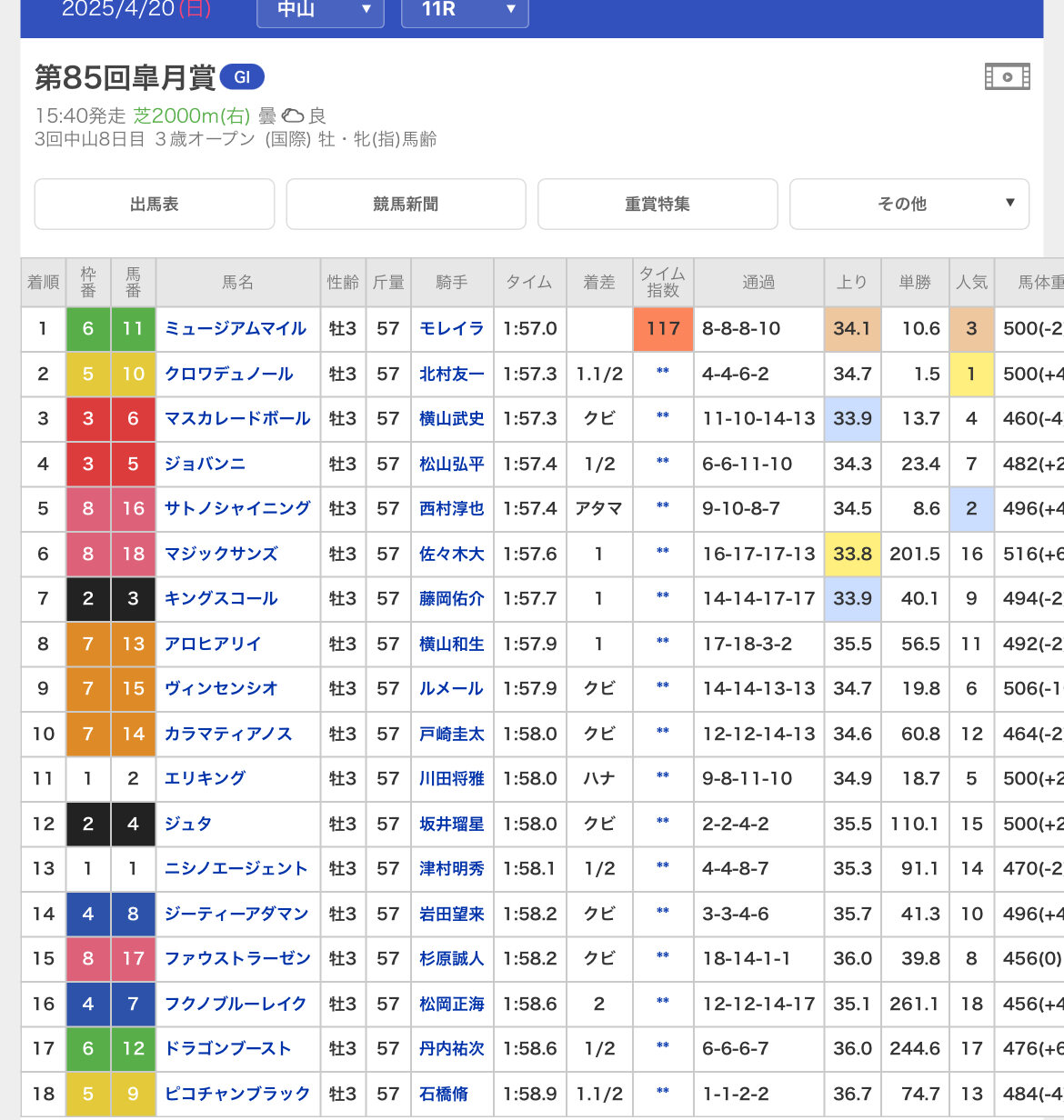Open horse ピコチャンブラック's page
This screenshot has height=1120, width=1064.
(237, 1094)
